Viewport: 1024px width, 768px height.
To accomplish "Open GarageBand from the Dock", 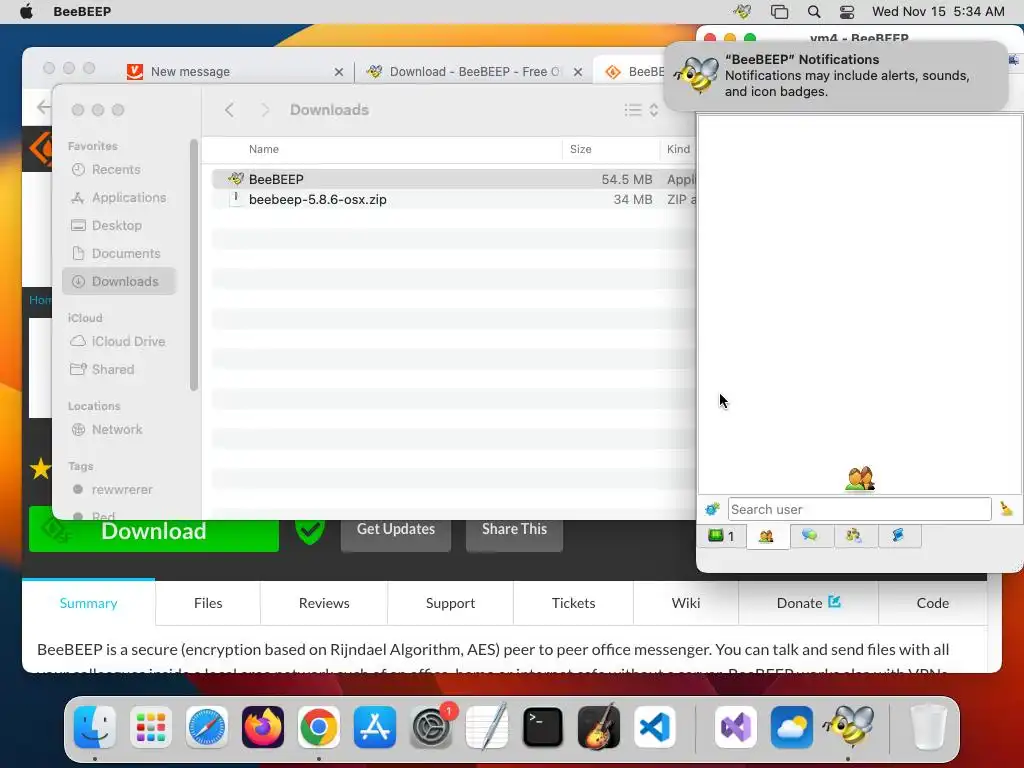I will coord(599,727).
